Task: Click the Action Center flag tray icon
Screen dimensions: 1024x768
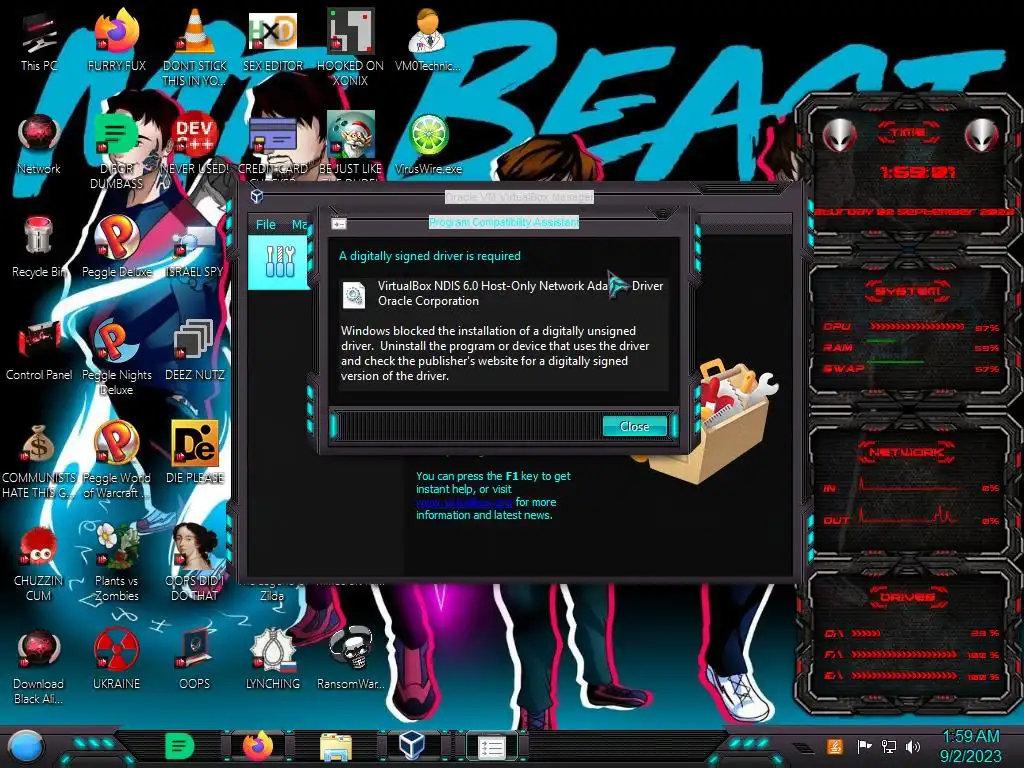Action: 864,746
